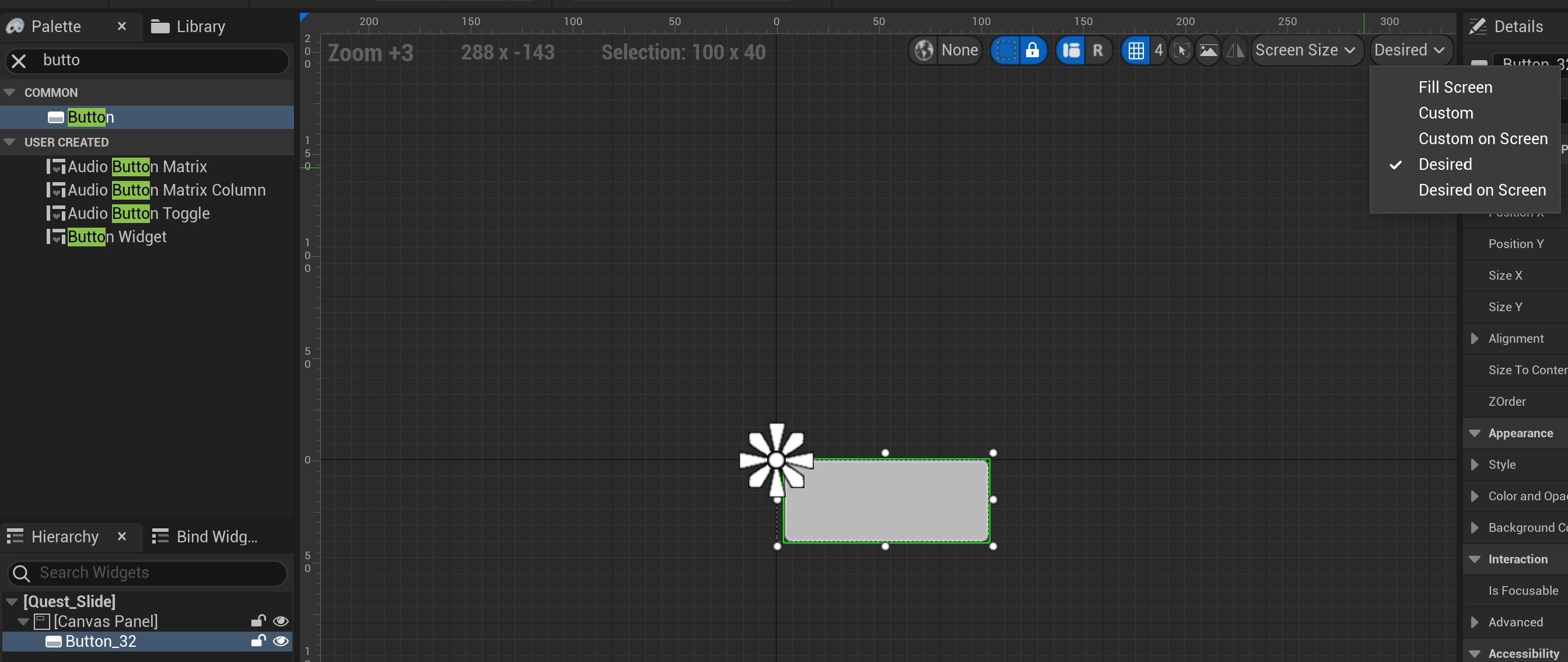The height and width of the screenshot is (662, 1568).
Task: Toggle the blue lock icon in viewport toolbar
Action: 1032,50
